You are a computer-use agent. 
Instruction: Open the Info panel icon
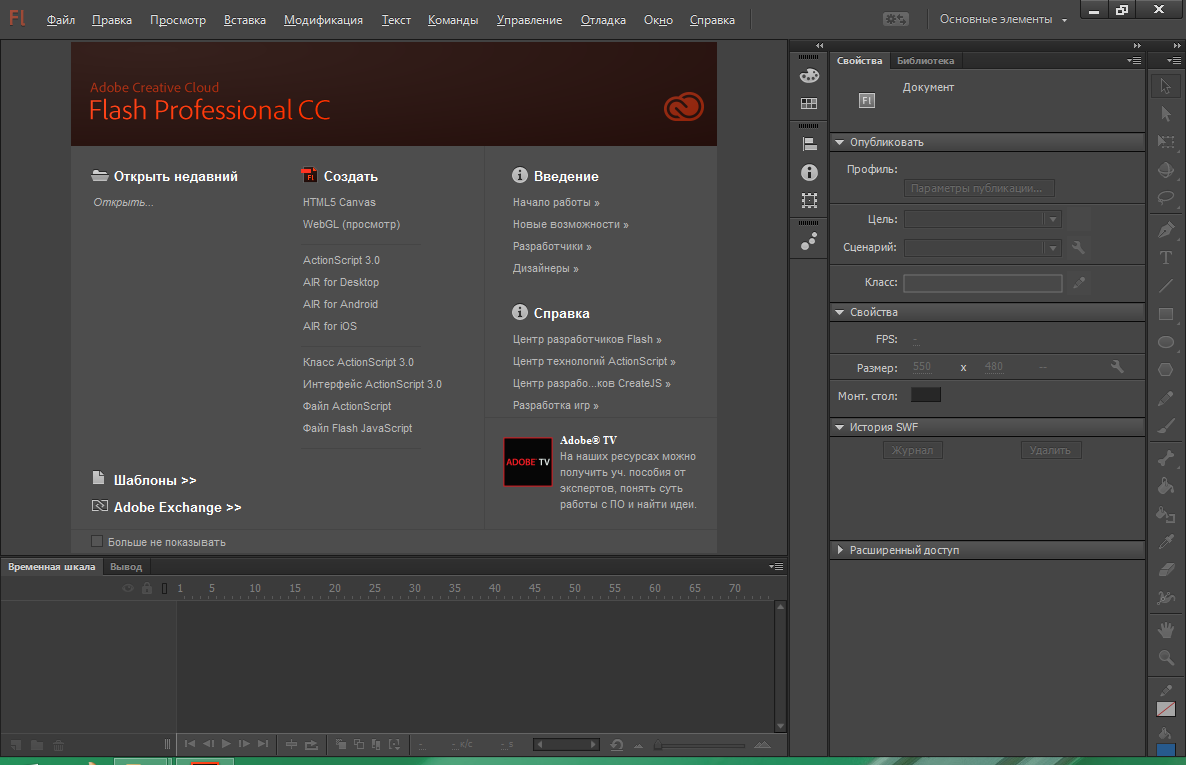809,173
